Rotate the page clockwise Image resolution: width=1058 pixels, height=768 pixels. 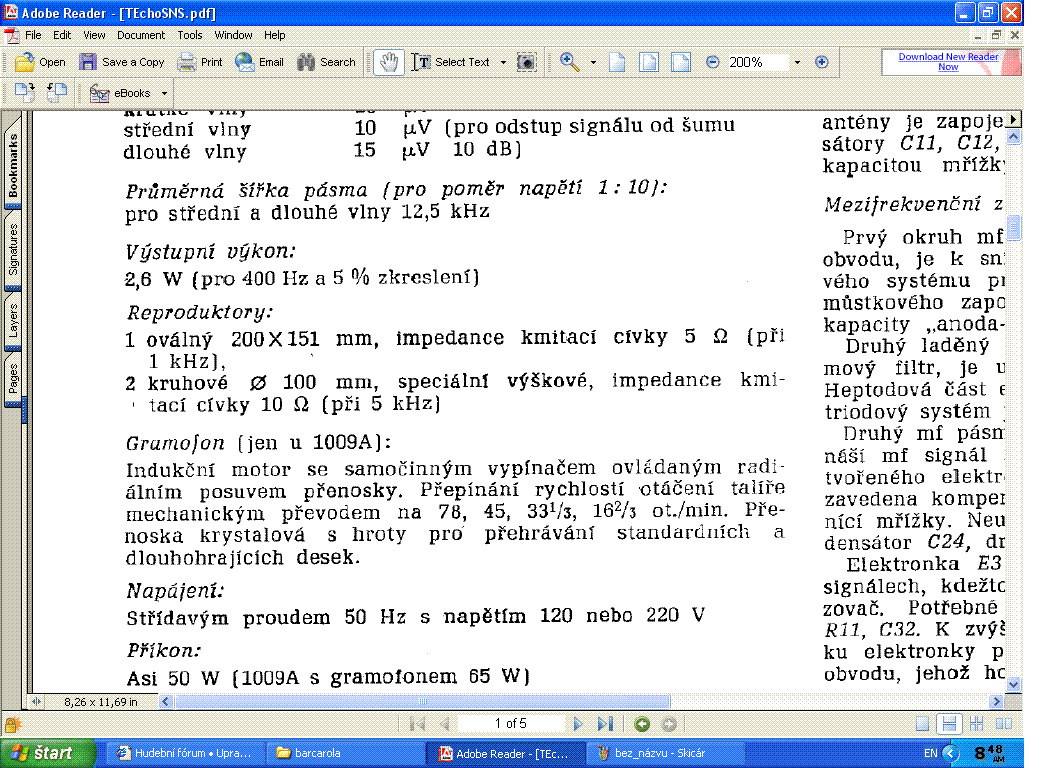[26, 93]
